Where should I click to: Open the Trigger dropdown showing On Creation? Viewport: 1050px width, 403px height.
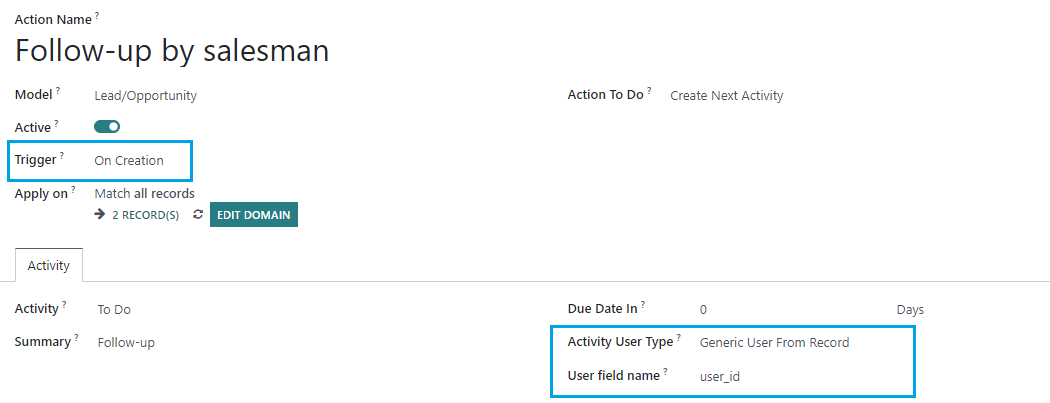tap(129, 161)
